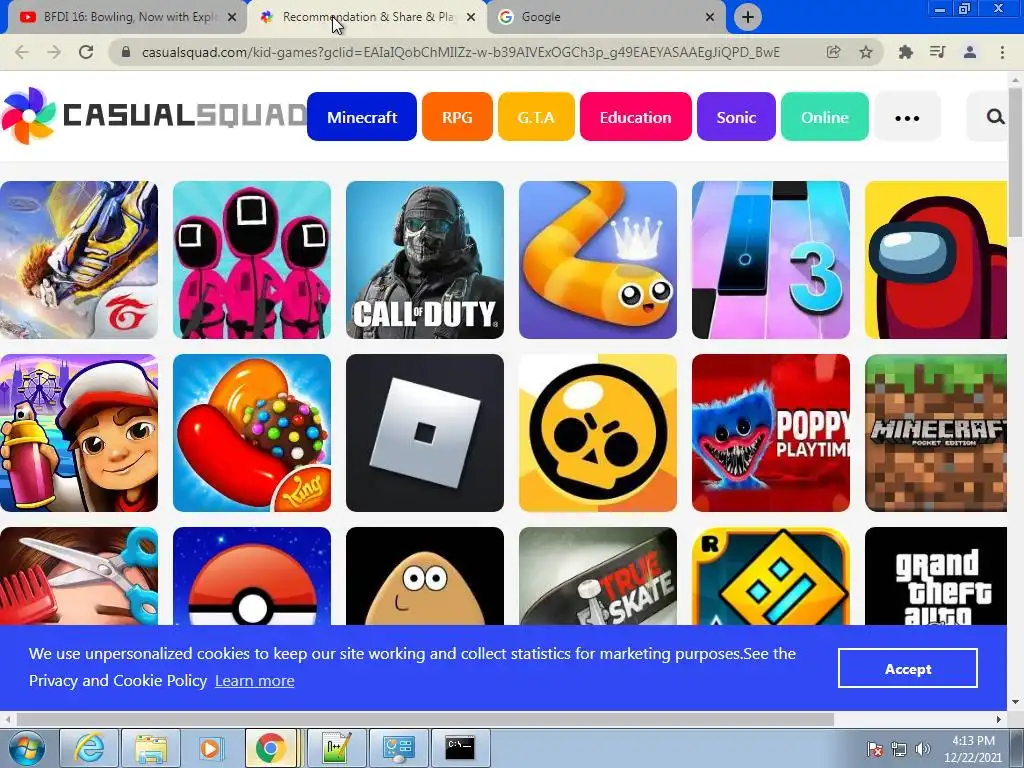
Task: Open the Learn more cookie policy link
Action: [255, 680]
